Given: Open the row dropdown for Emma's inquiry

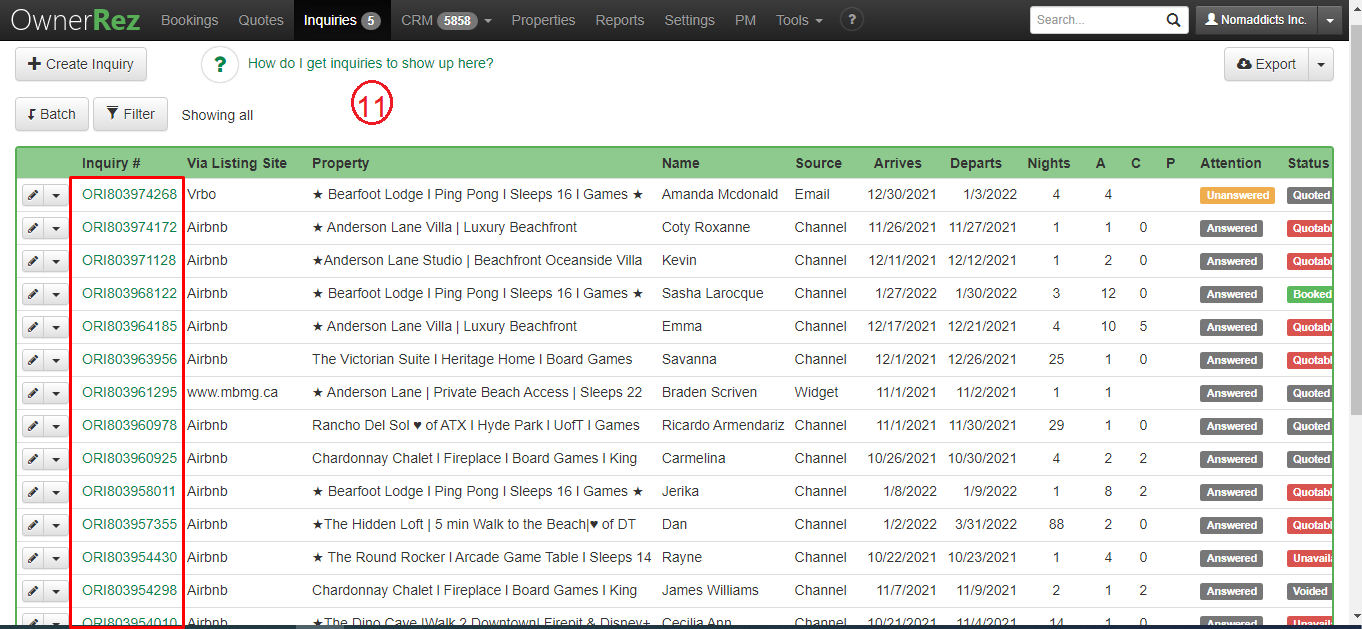Looking at the screenshot, I should (56, 327).
